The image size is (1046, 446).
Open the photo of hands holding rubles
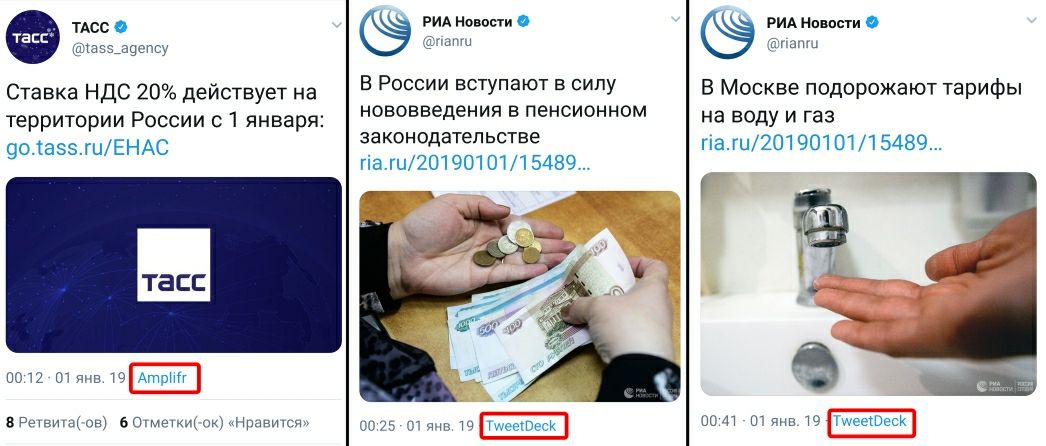(x=520, y=296)
